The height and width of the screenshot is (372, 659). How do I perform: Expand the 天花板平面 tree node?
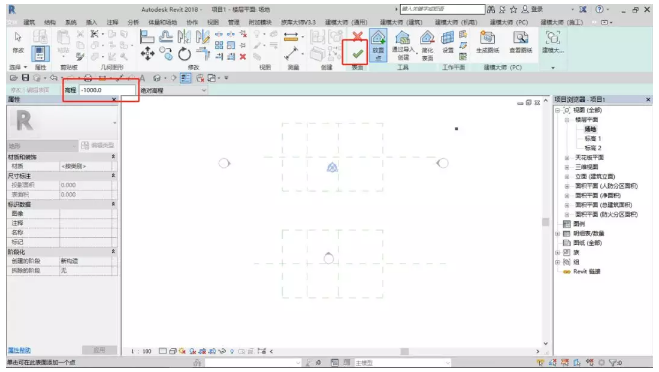click(x=567, y=158)
